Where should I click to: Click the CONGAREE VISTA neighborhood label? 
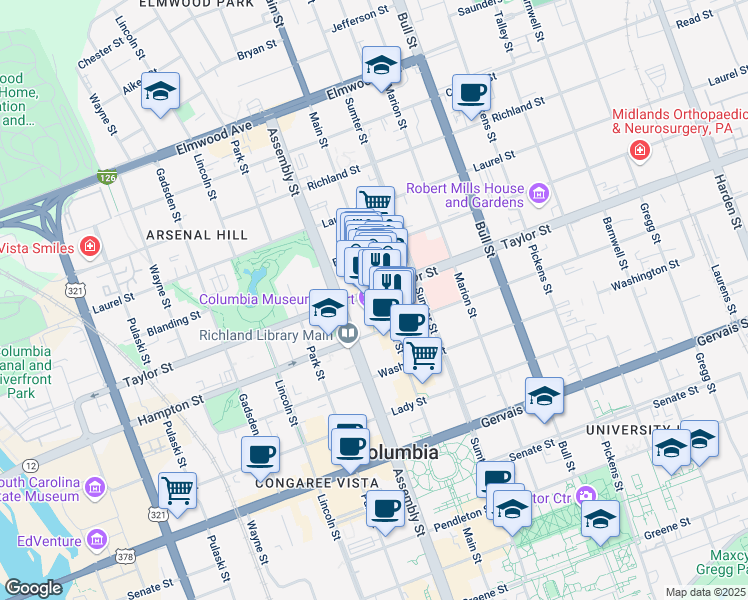[317, 483]
